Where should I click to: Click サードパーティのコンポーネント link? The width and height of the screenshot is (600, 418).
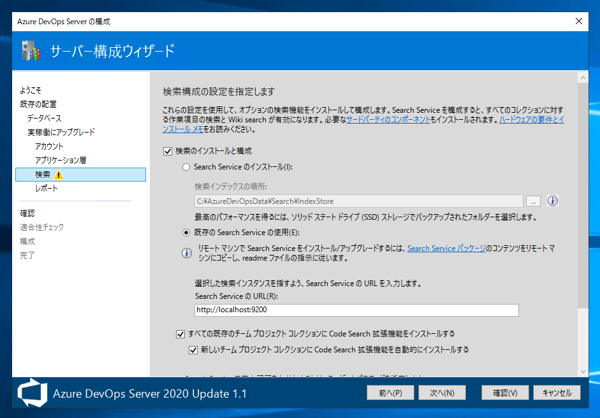point(388,120)
